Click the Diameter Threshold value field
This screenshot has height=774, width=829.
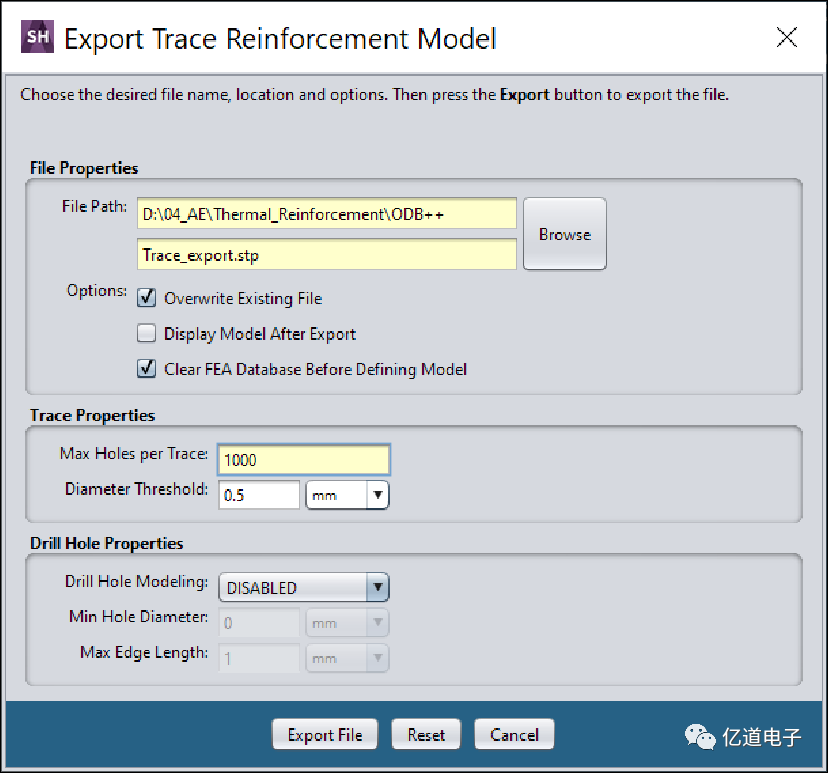259,495
